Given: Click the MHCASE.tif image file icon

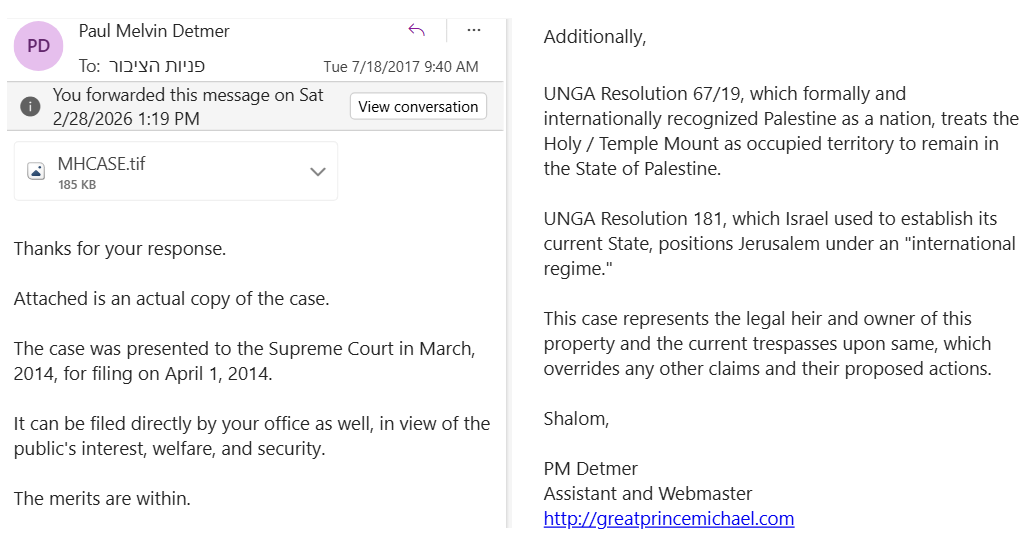Looking at the screenshot, I should point(36,171).
